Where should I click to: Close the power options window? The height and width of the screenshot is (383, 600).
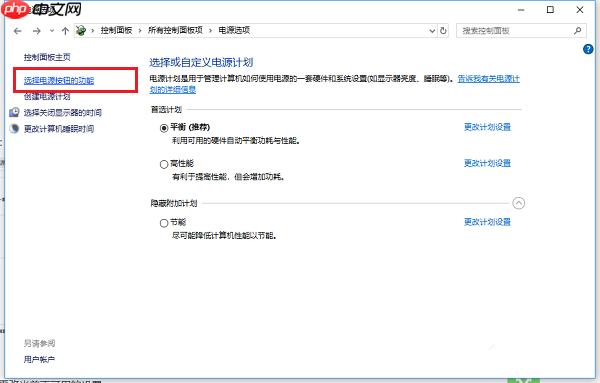(580, 10)
